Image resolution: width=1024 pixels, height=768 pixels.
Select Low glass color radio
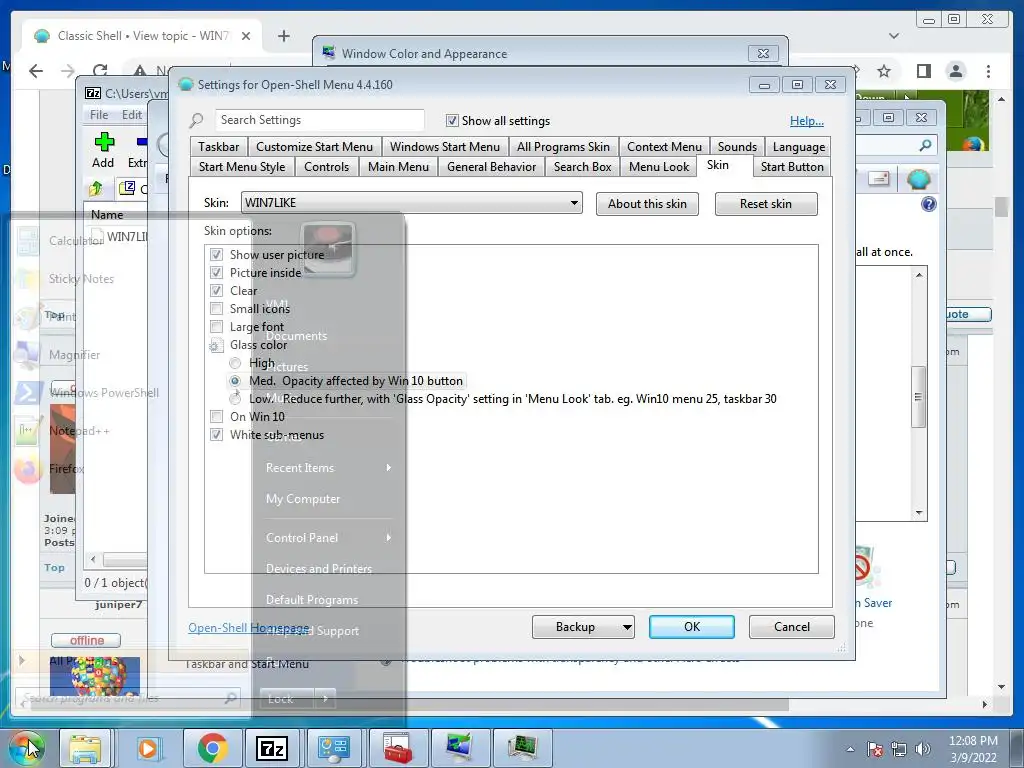[x=235, y=398]
